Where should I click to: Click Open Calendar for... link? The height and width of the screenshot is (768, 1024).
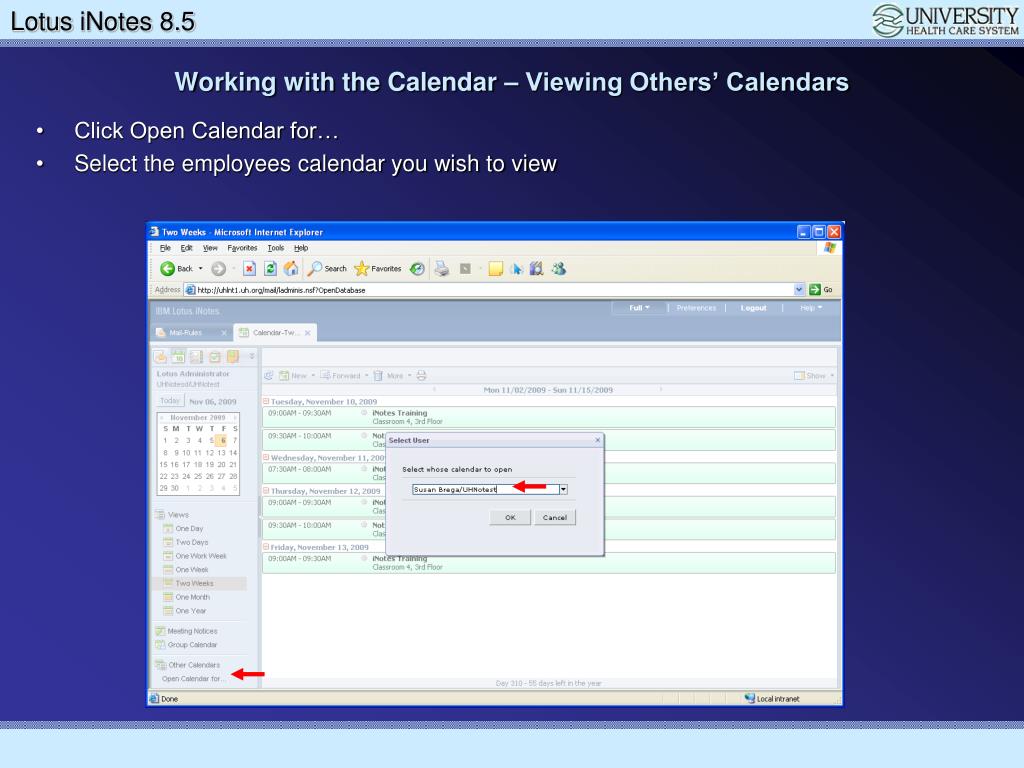(193, 679)
